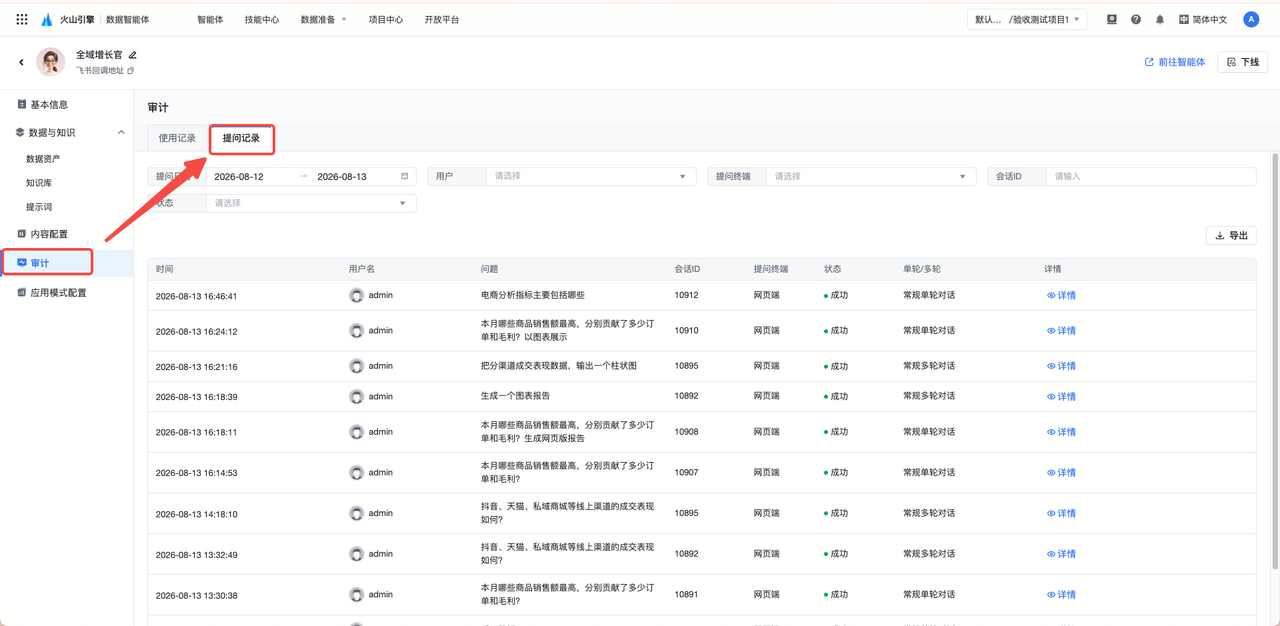Switch to the 使用记录 tab
Viewport: 1280px width, 626px height.
click(177, 138)
